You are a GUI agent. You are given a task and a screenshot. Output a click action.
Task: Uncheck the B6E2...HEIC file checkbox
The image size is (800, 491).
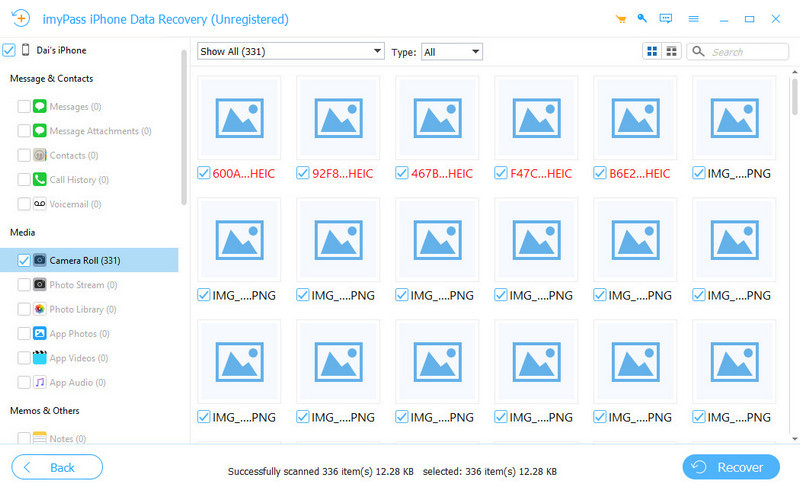pos(599,174)
